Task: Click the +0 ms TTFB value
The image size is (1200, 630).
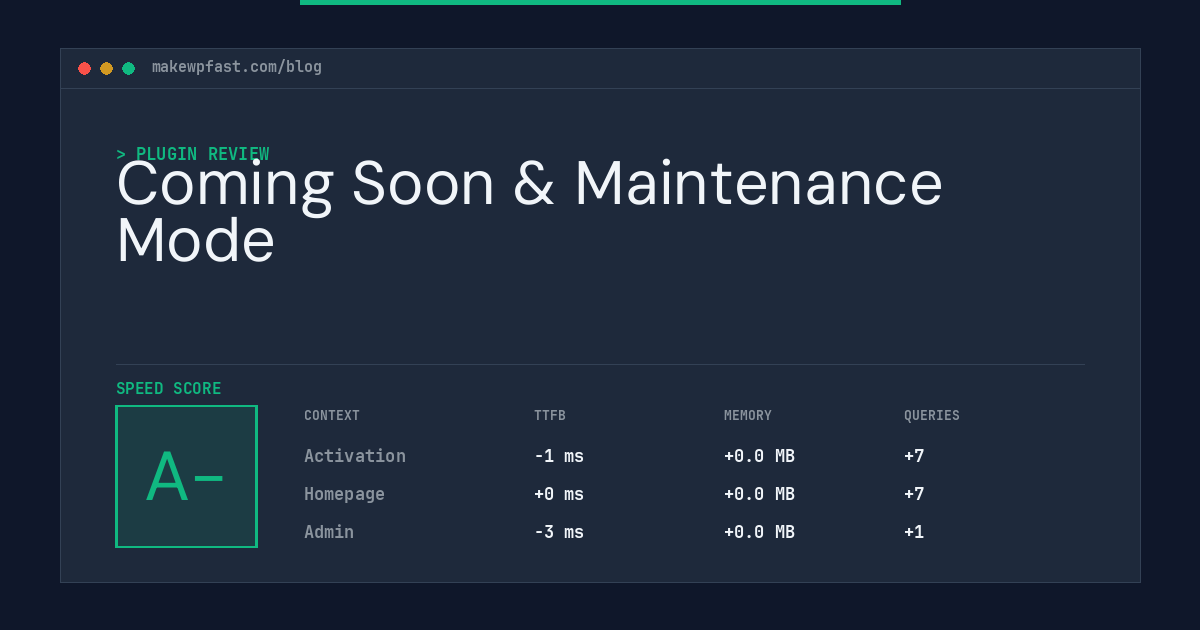Action: [559, 494]
